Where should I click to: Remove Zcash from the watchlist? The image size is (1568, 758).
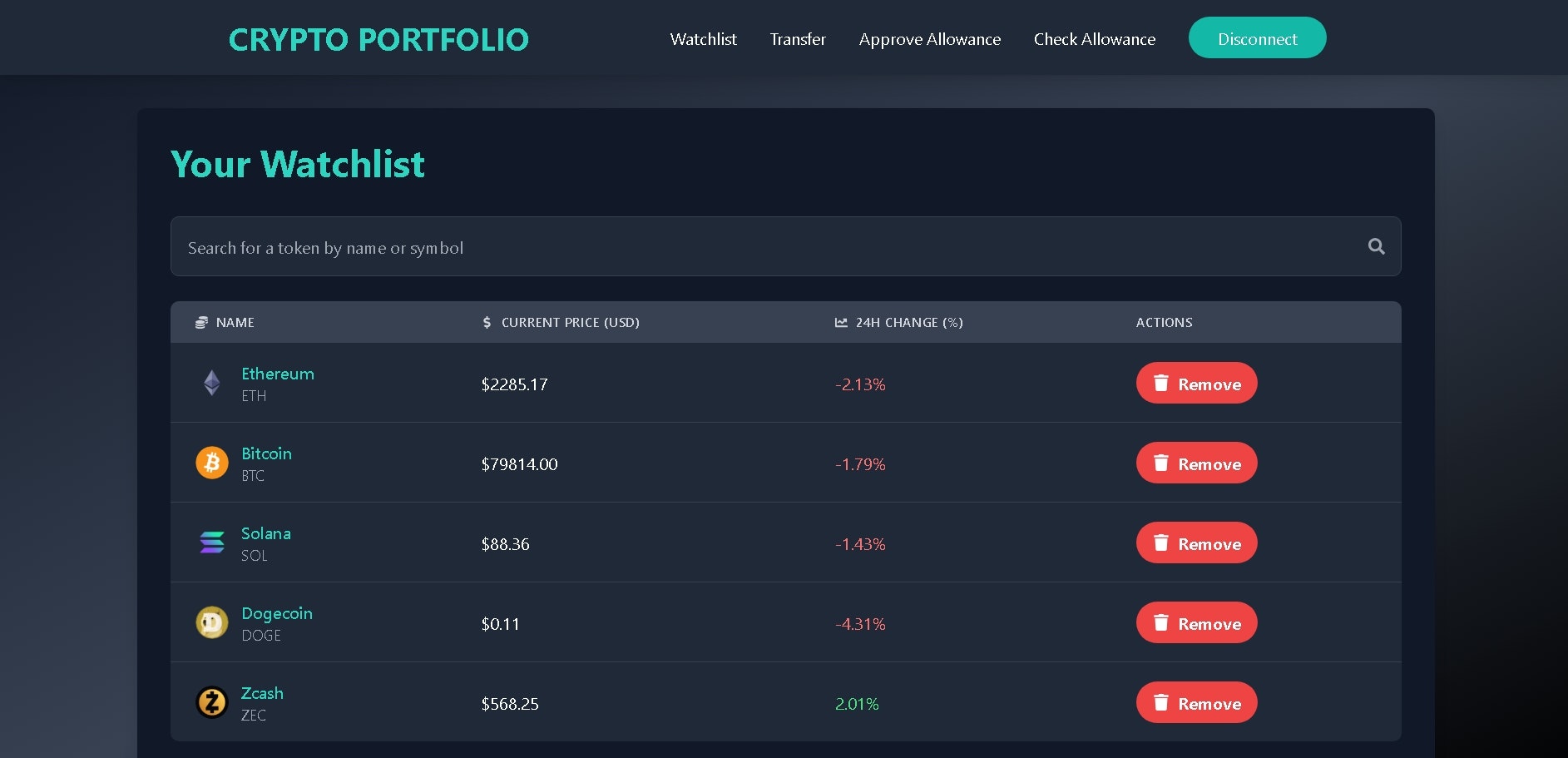click(x=1197, y=702)
